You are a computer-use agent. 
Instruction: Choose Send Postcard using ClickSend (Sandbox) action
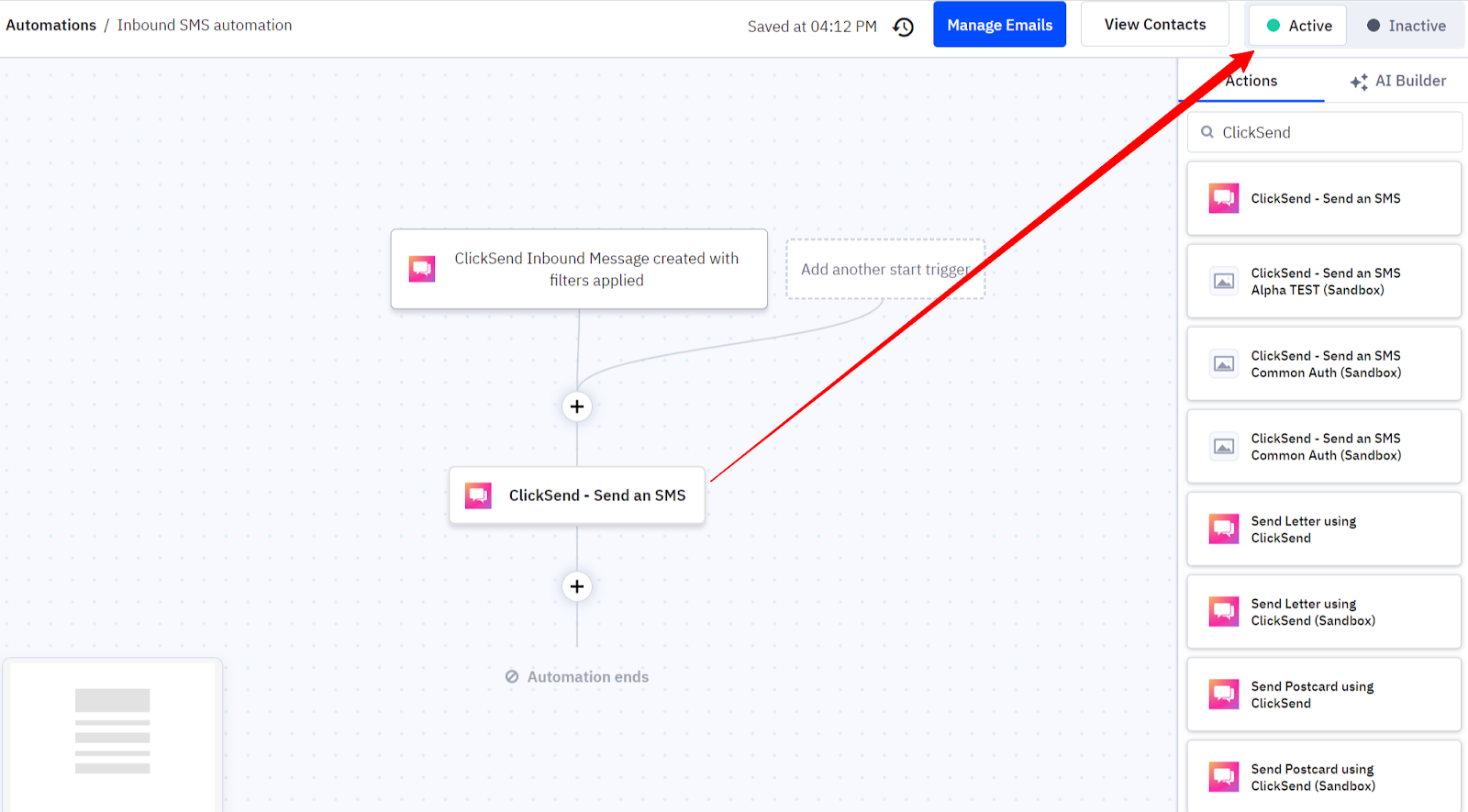1324,777
